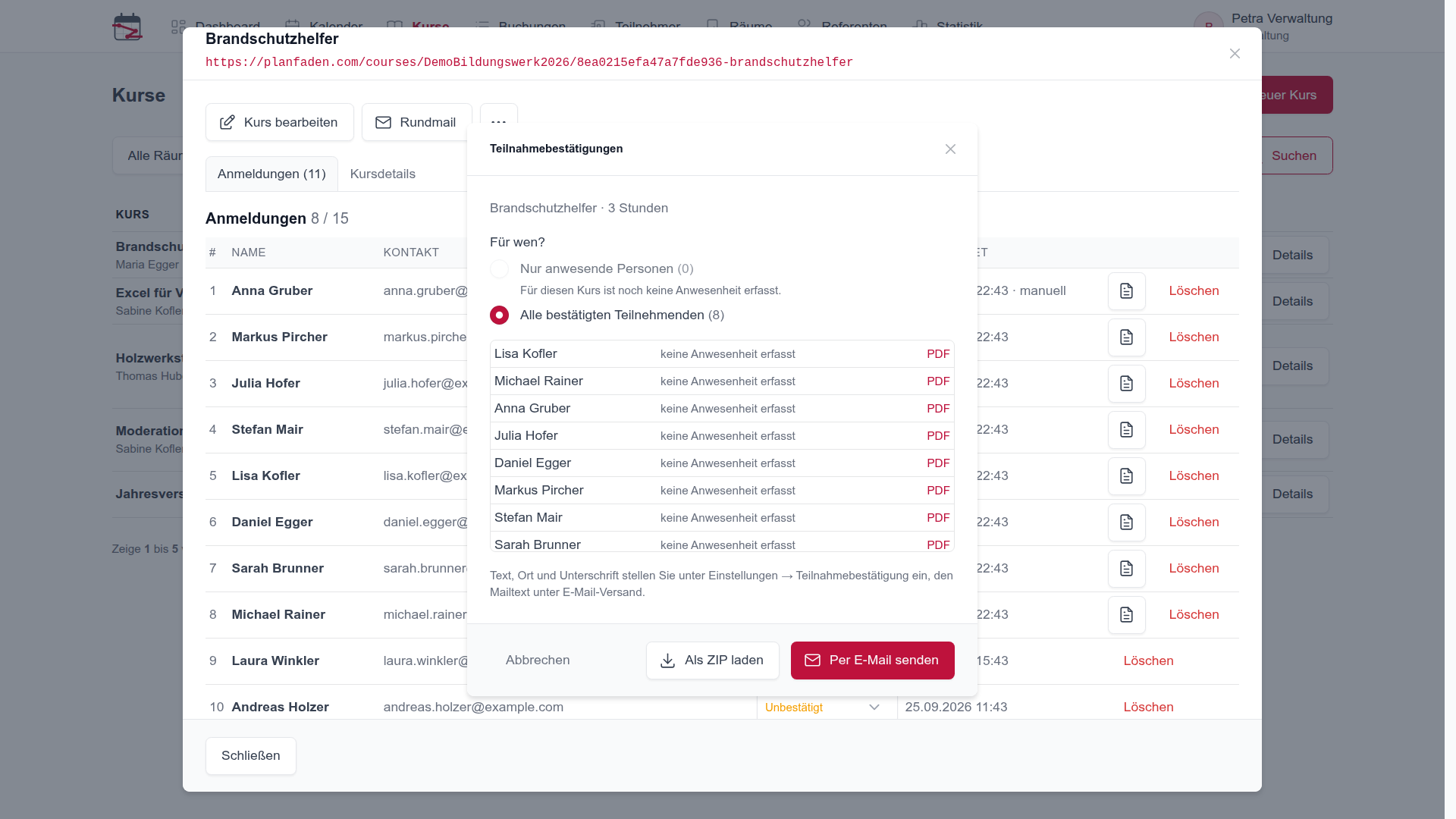Viewport: 1456px width, 819px height.
Task: Select the Anmeldungen (11) tab
Action: (271, 174)
